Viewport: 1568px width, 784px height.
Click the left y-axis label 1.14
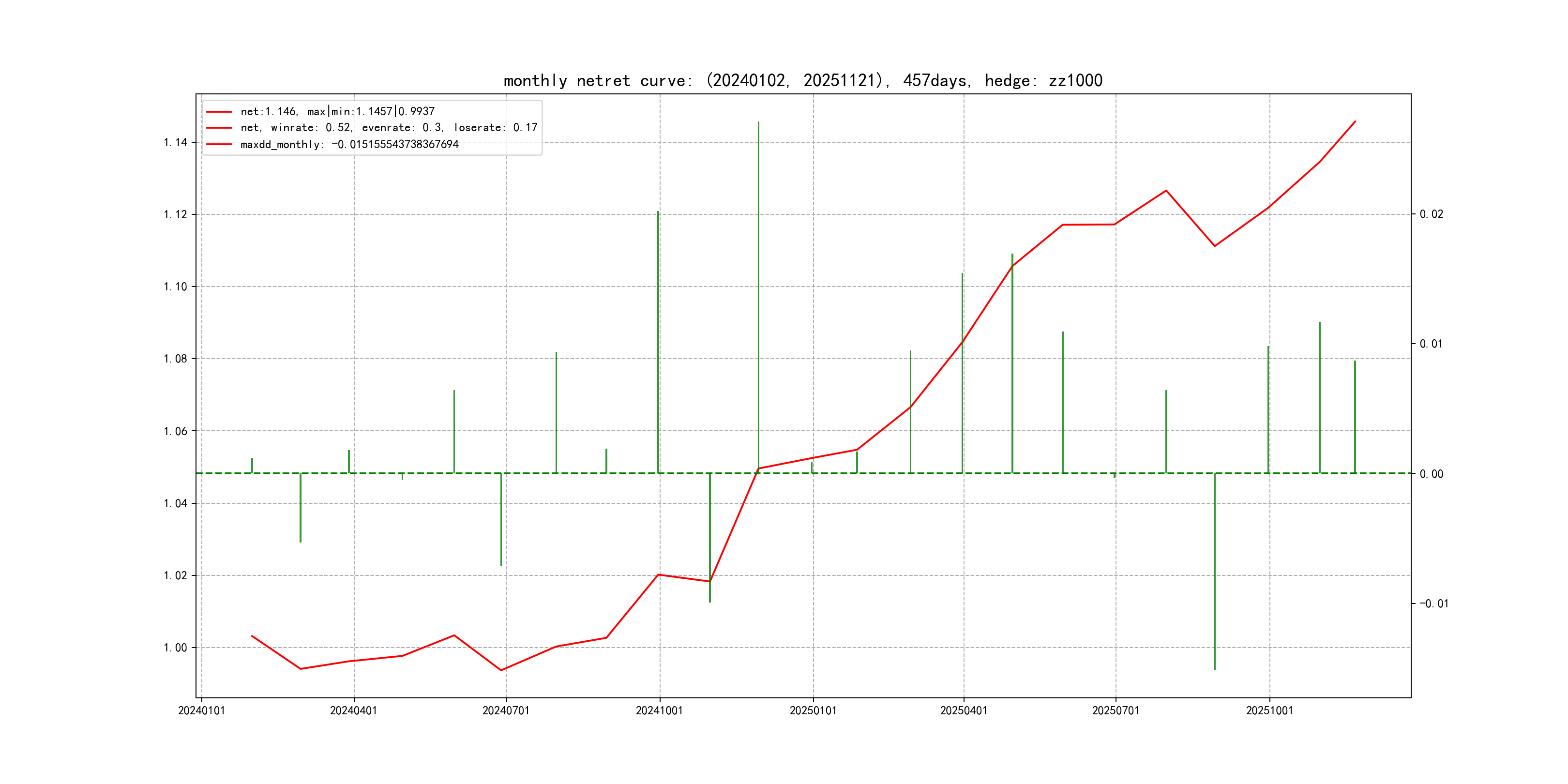point(175,142)
